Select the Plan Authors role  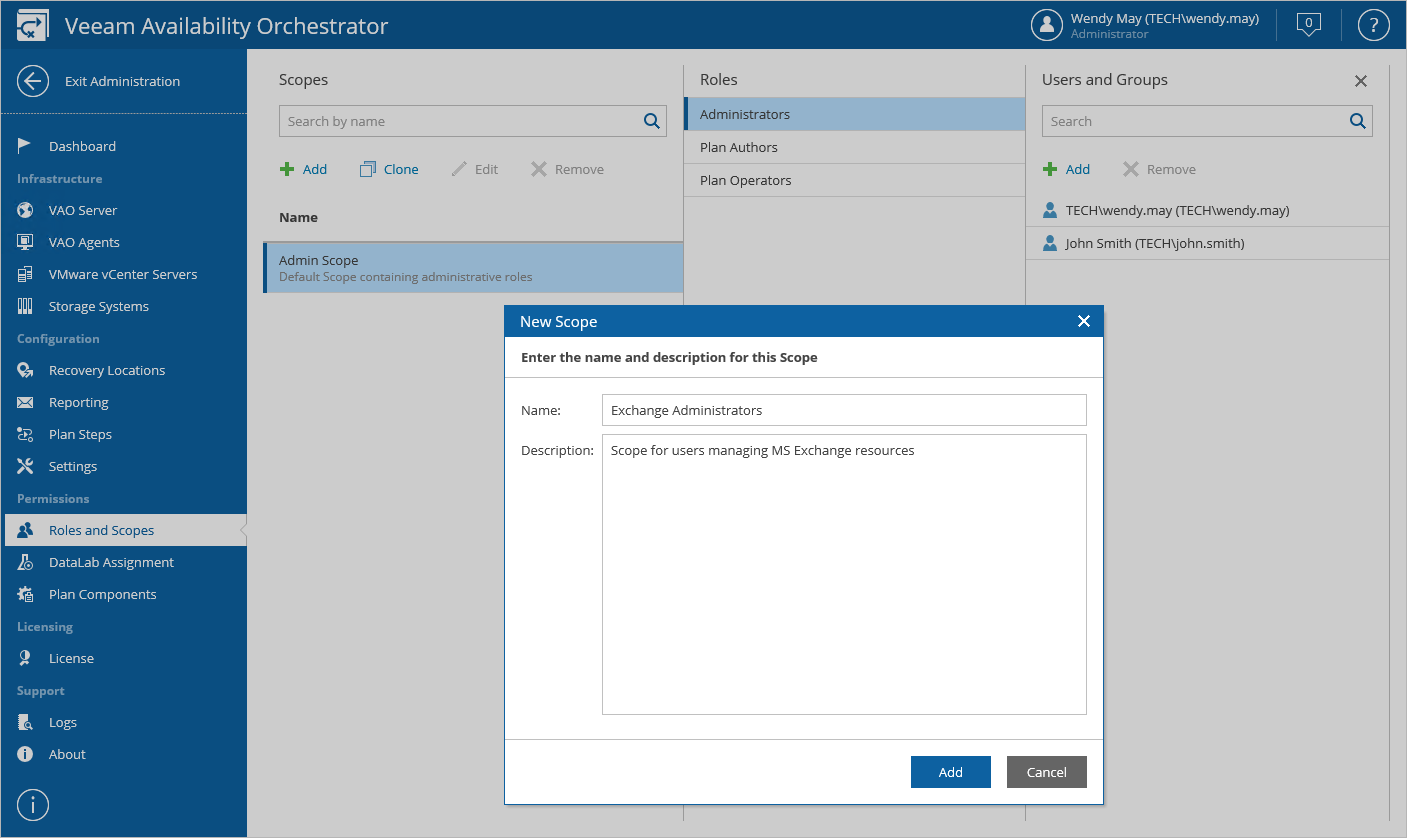[739, 147]
